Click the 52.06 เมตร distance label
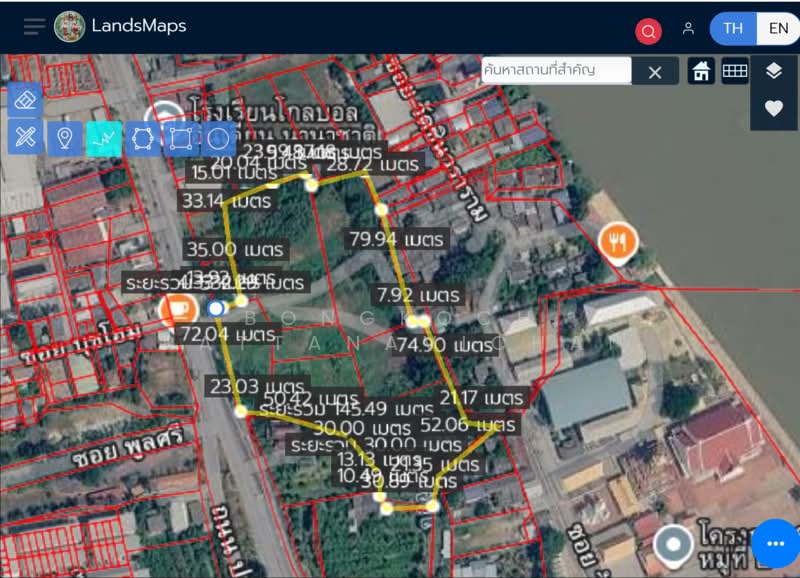The image size is (800, 578). [x=468, y=424]
